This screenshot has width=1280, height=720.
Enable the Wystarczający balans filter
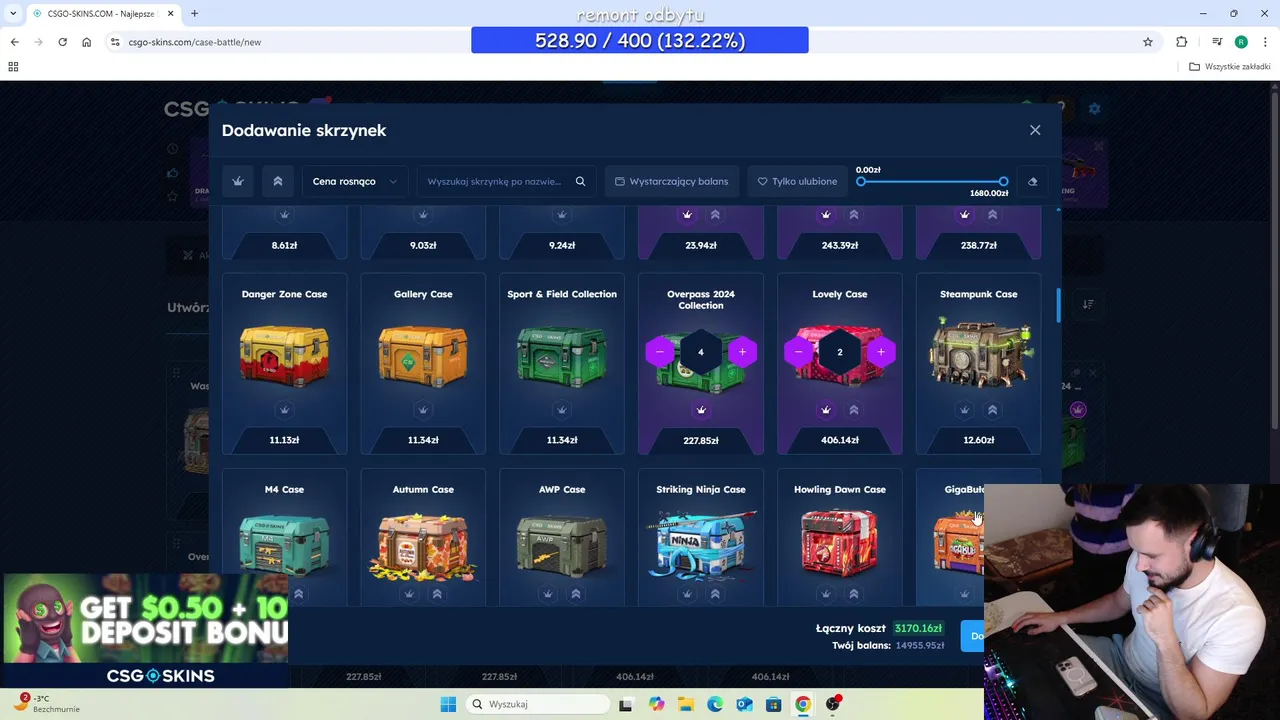pos(672,181)
